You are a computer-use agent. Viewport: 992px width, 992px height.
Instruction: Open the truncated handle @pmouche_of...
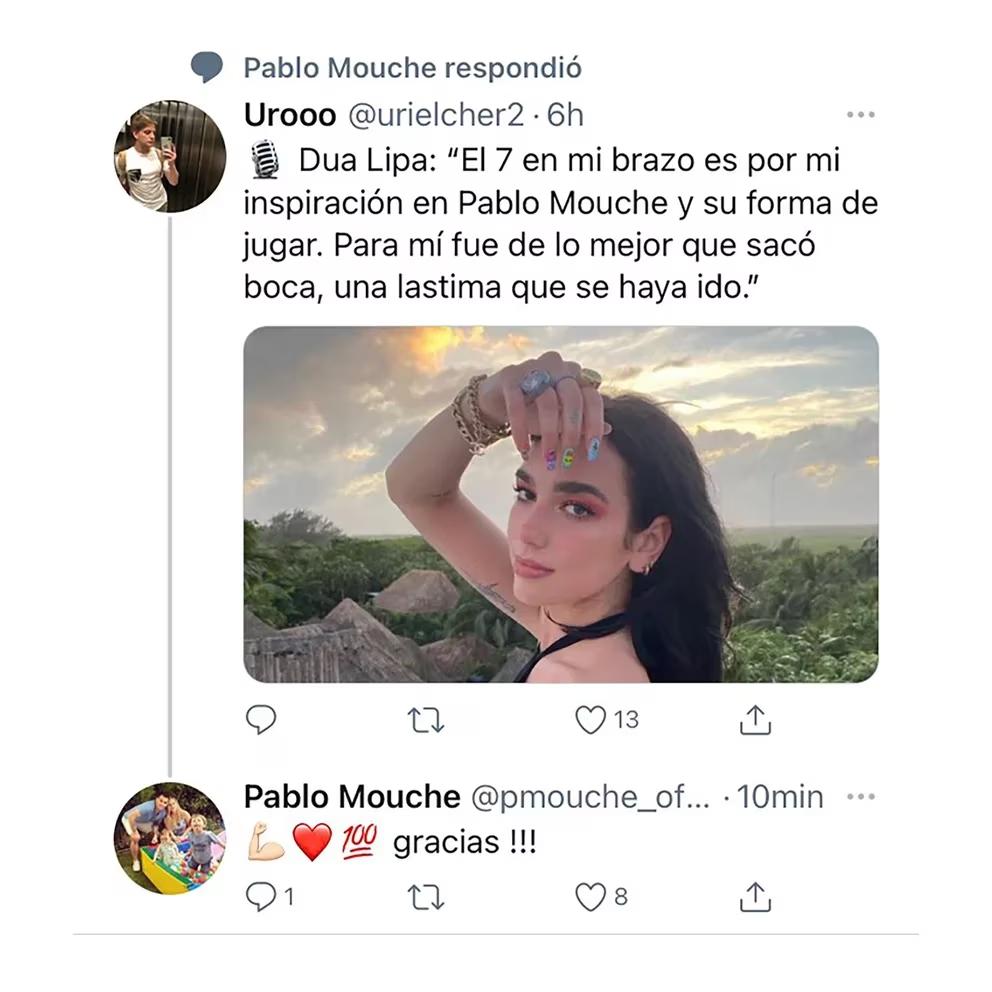click(x=590, y=797)
